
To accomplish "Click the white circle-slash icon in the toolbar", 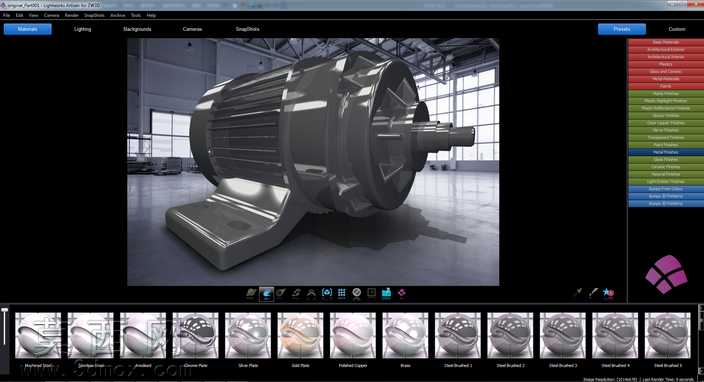I will [x=356, y=293].
